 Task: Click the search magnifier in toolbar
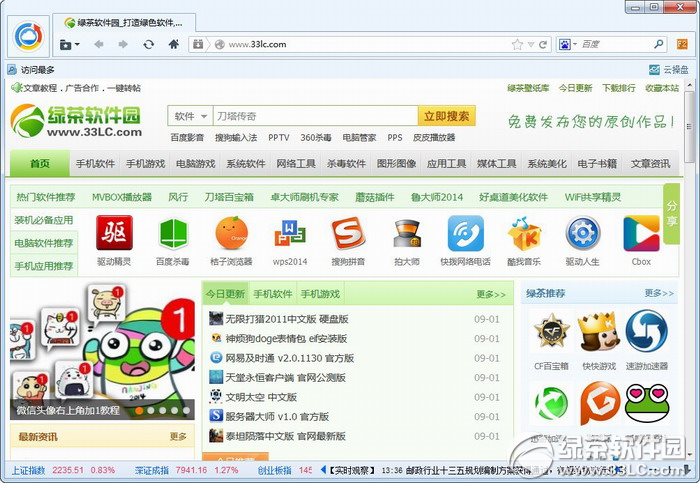pos(658,44)
